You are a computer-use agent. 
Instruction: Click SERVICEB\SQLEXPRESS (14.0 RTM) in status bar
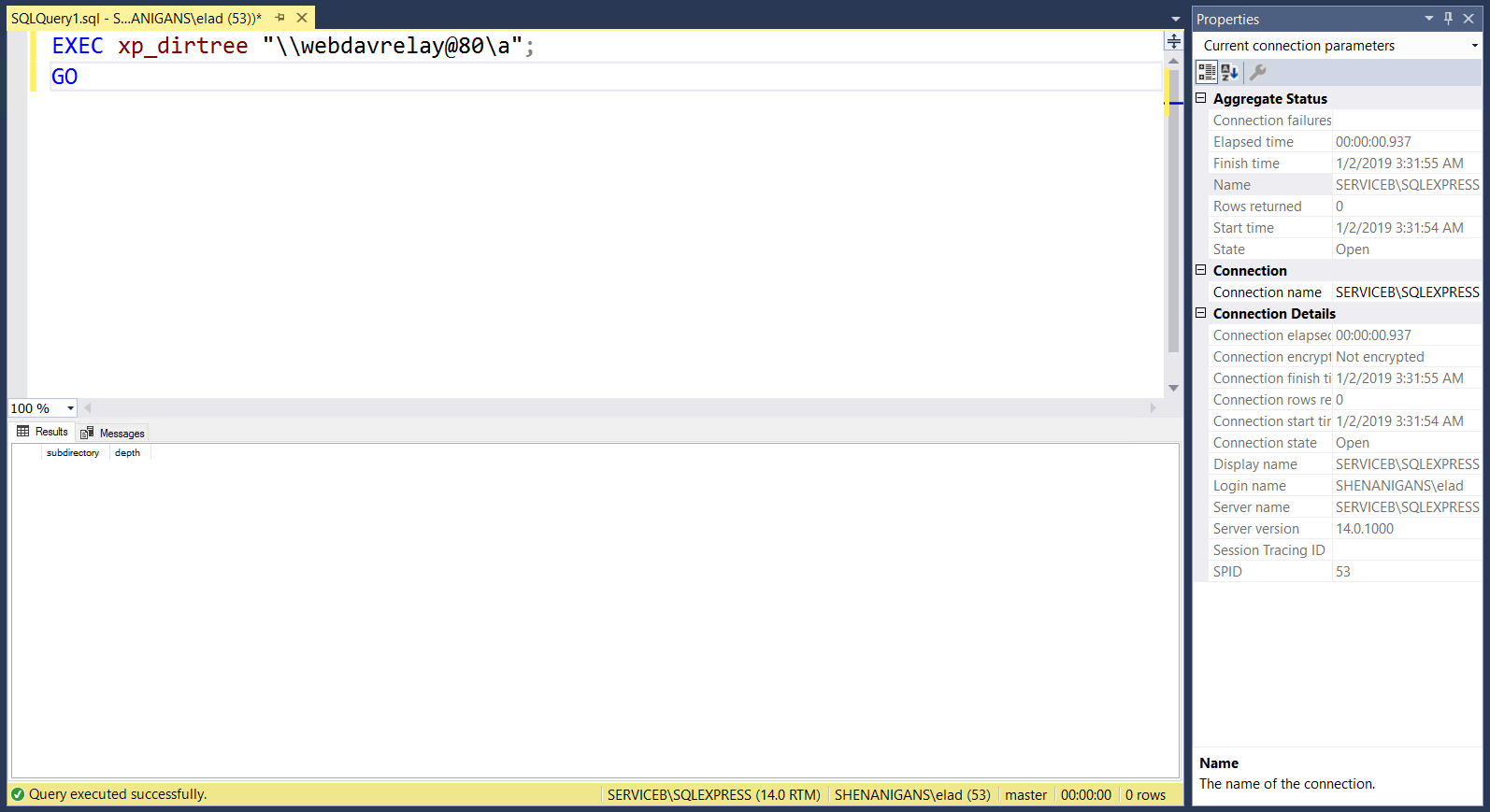714,794
